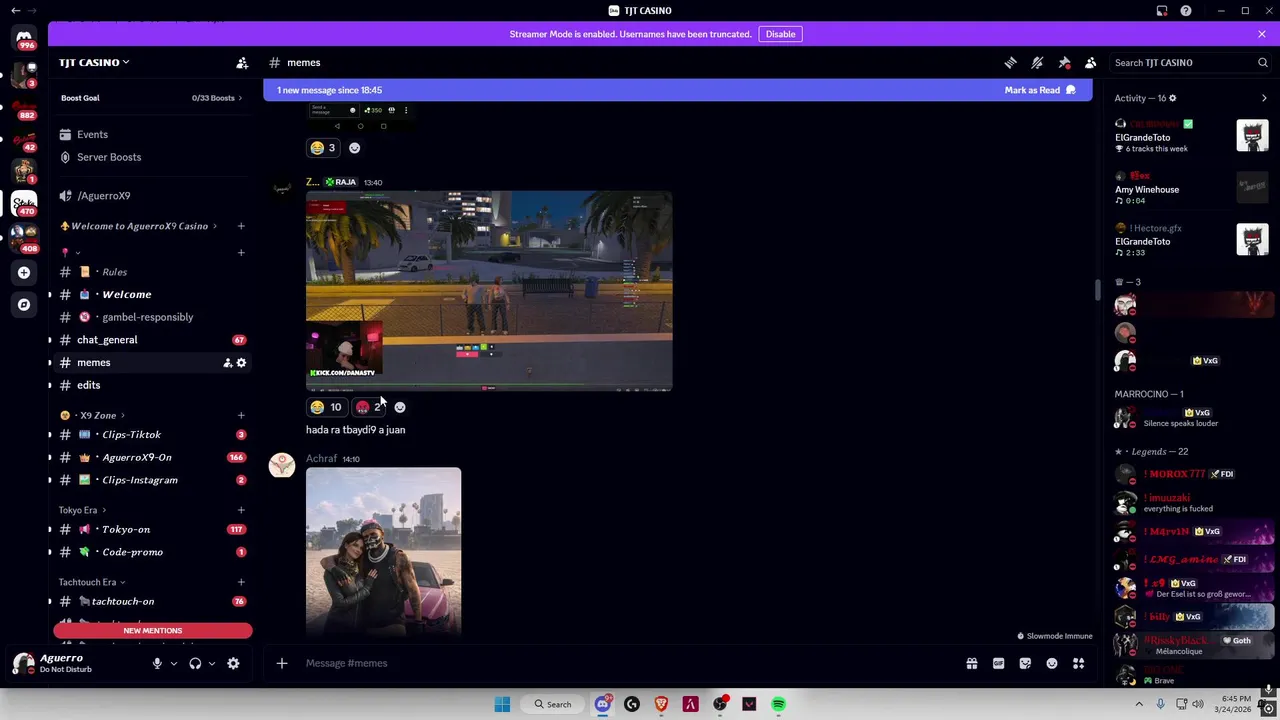Dismiss the Streamer Mode banner
Image resolution: width=1280 pixels, height=720 pixels.
point(1262,34)
